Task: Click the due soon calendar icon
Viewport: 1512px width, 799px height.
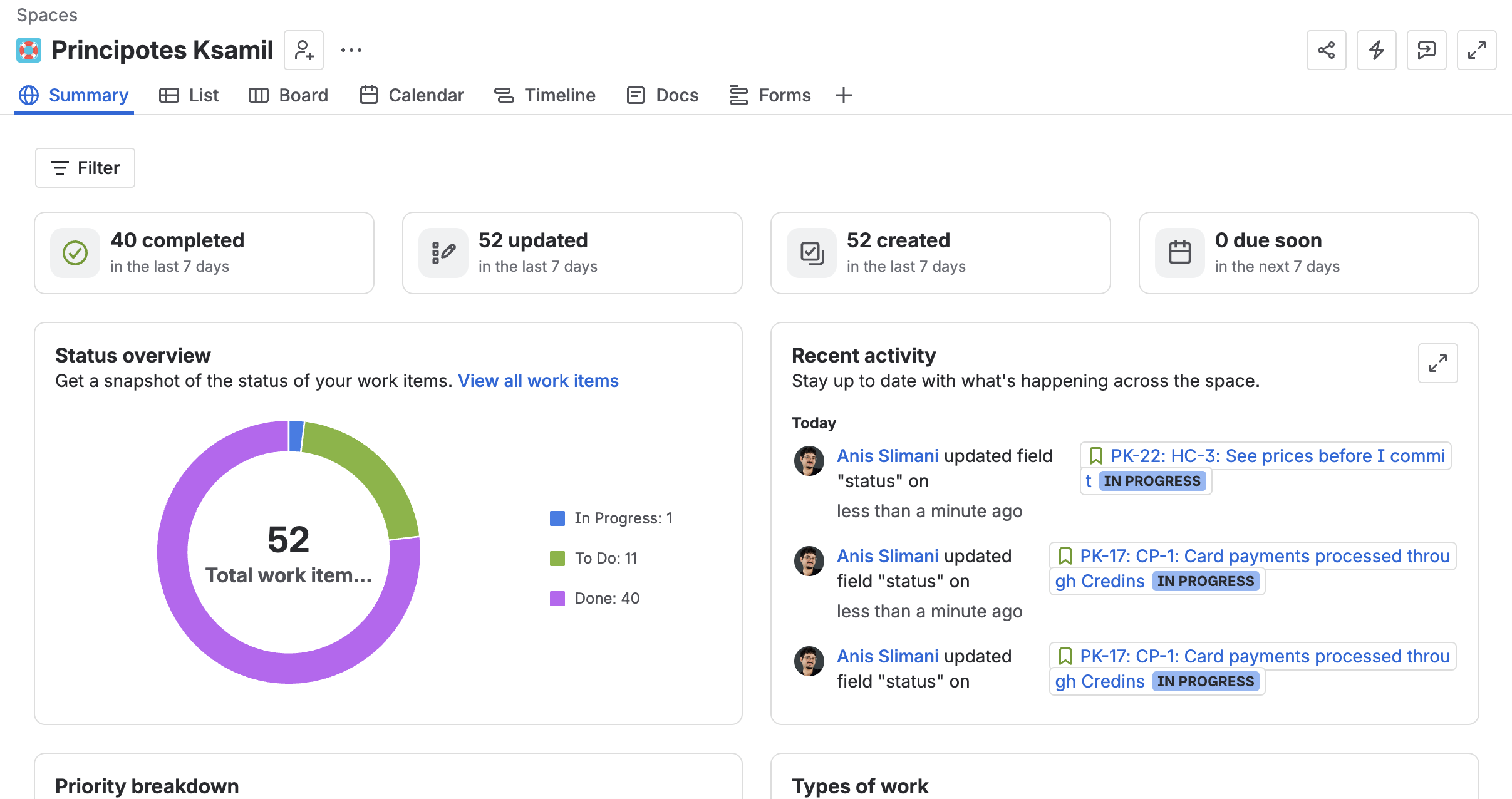Action: [x=1180, y=253]
